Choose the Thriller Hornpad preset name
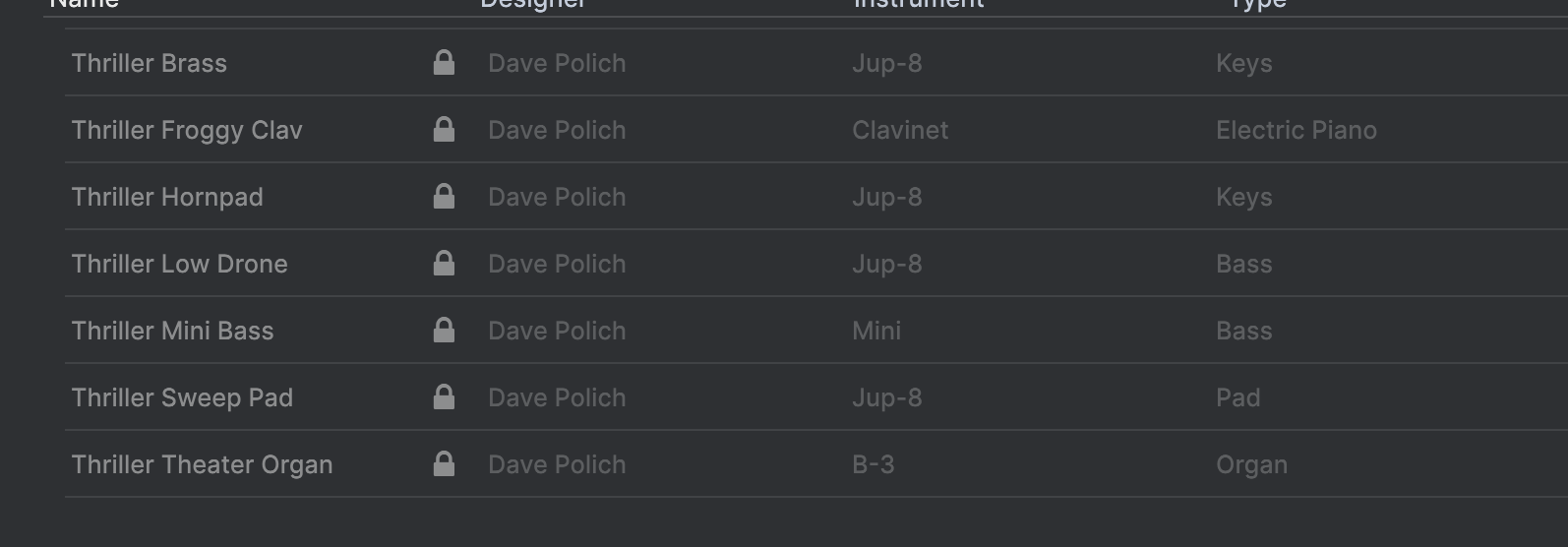This screenshot has height=547, width=1568. coord(167,198)
